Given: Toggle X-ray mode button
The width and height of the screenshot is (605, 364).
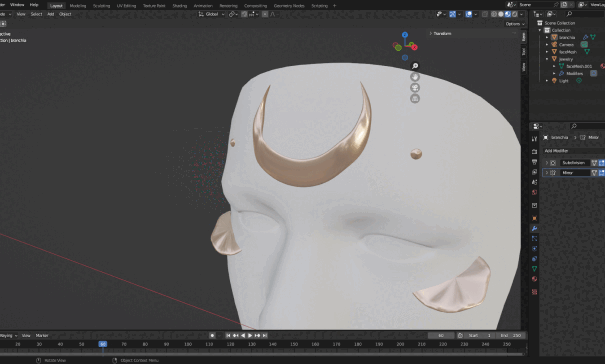Looking at the screenshot, I should point(485,14).
